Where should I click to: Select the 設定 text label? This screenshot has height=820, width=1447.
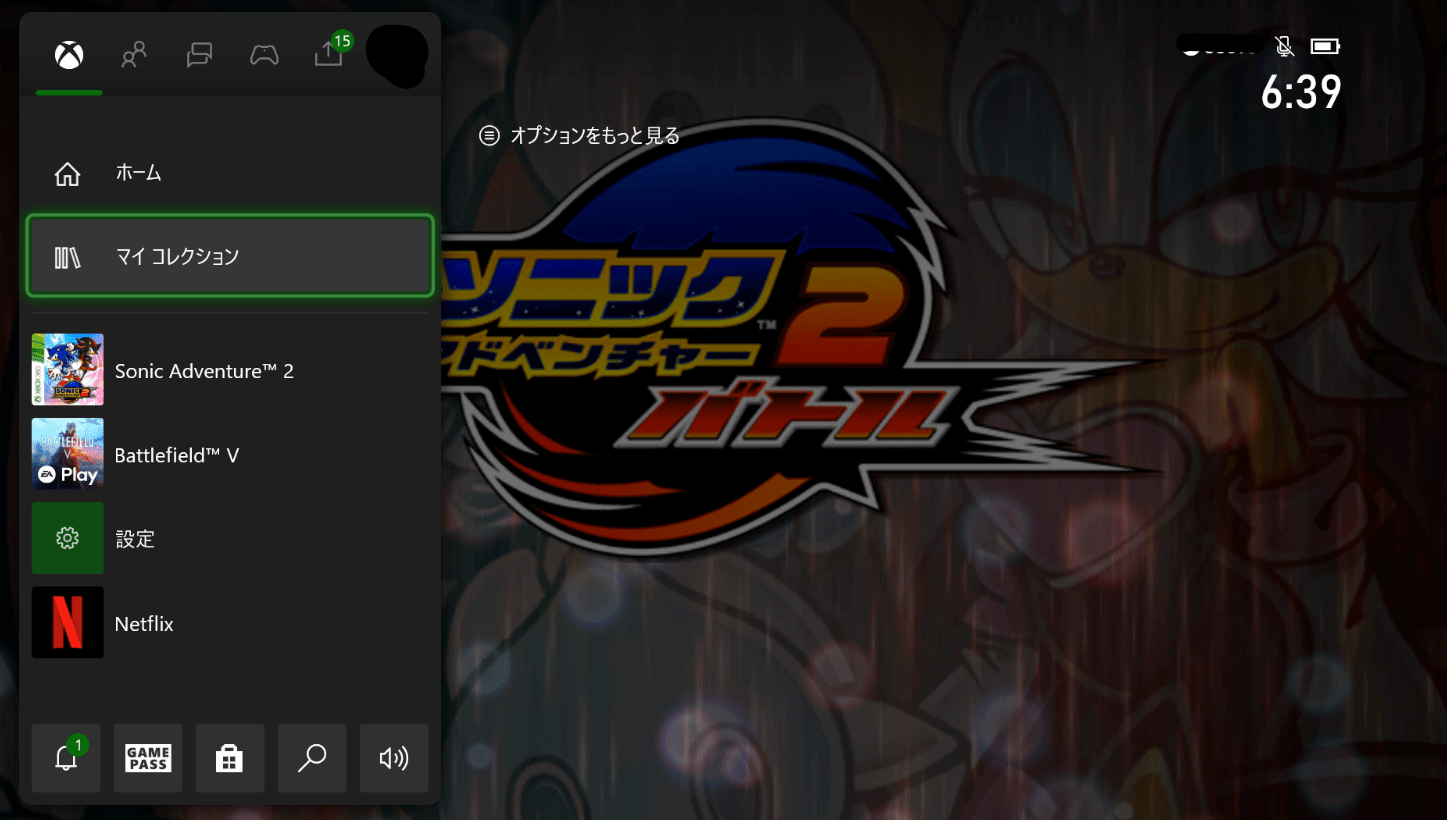tap(135, 539)
